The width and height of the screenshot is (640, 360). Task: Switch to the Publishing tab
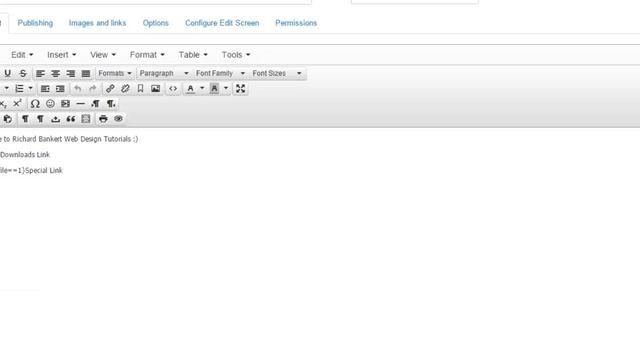click(35, 23)
